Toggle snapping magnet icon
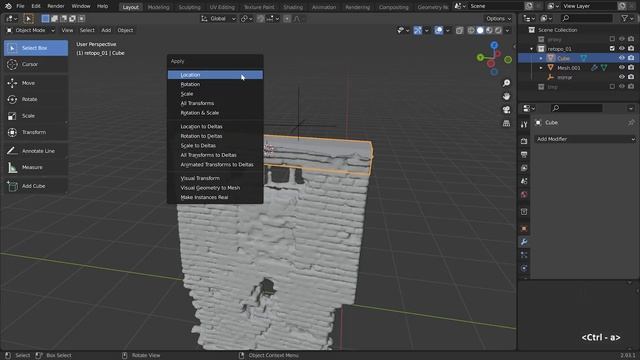The height and width of the screenshot is (360, 640). point(260,19)
